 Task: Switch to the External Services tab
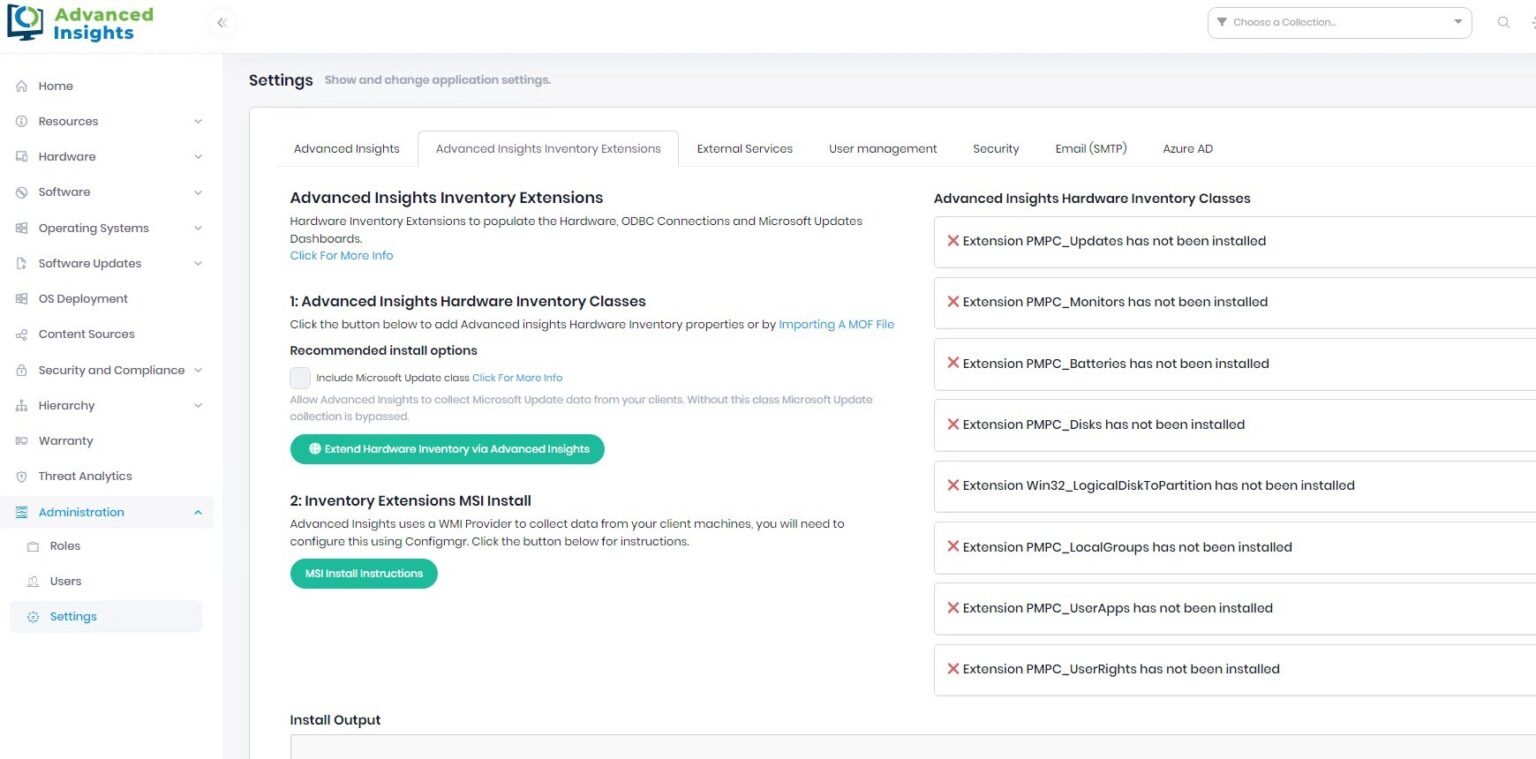(744, 148)
